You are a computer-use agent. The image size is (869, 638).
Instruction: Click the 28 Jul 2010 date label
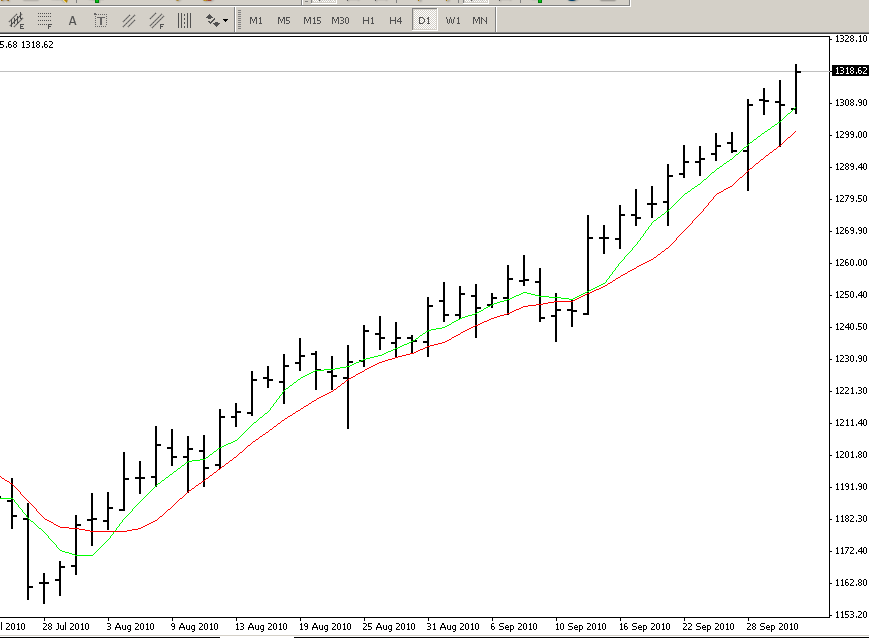tap(66, 626)
